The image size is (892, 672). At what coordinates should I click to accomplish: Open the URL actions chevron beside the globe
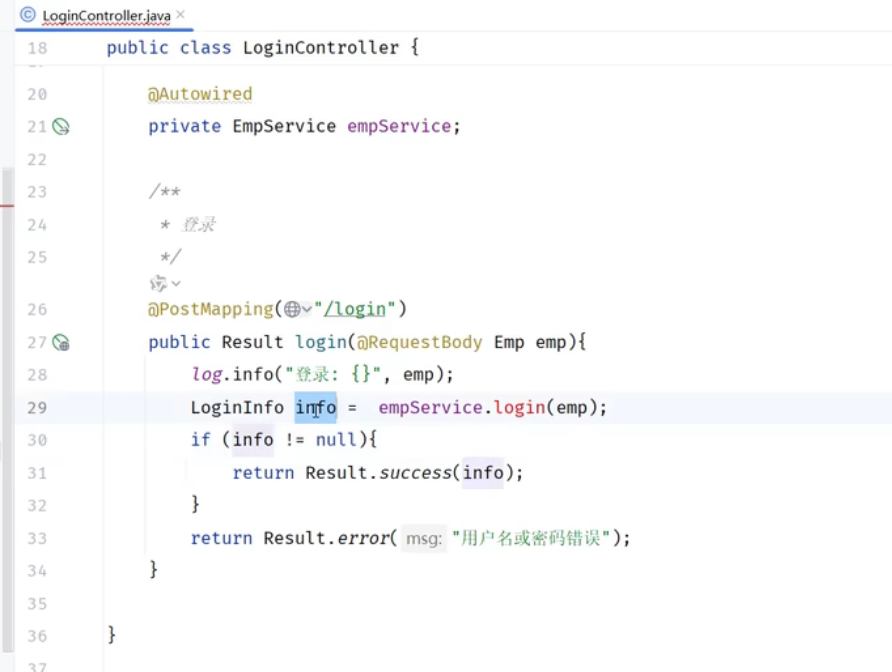(x=307, y=309)
